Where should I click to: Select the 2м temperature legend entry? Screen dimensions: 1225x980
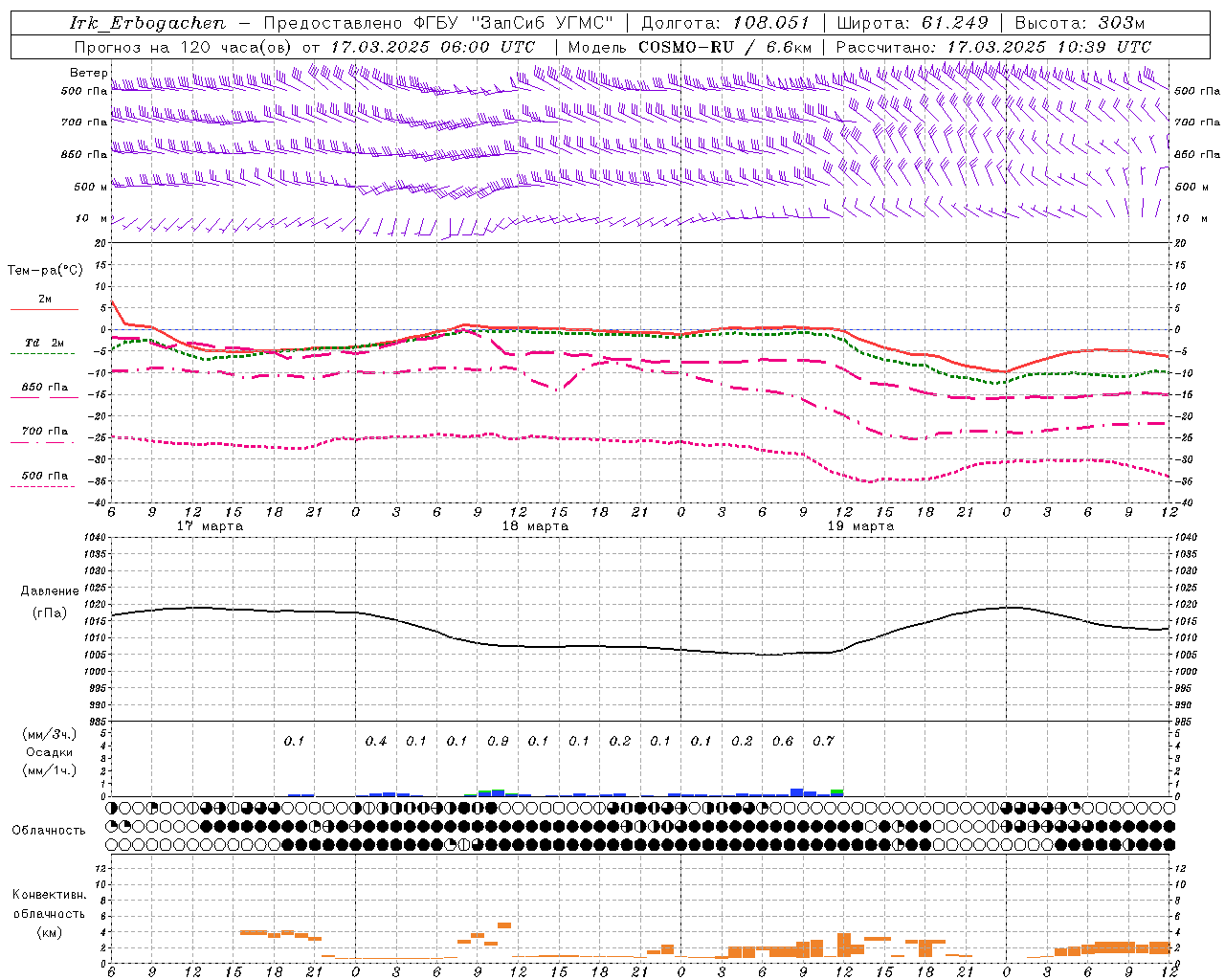[x=45, y=300]
